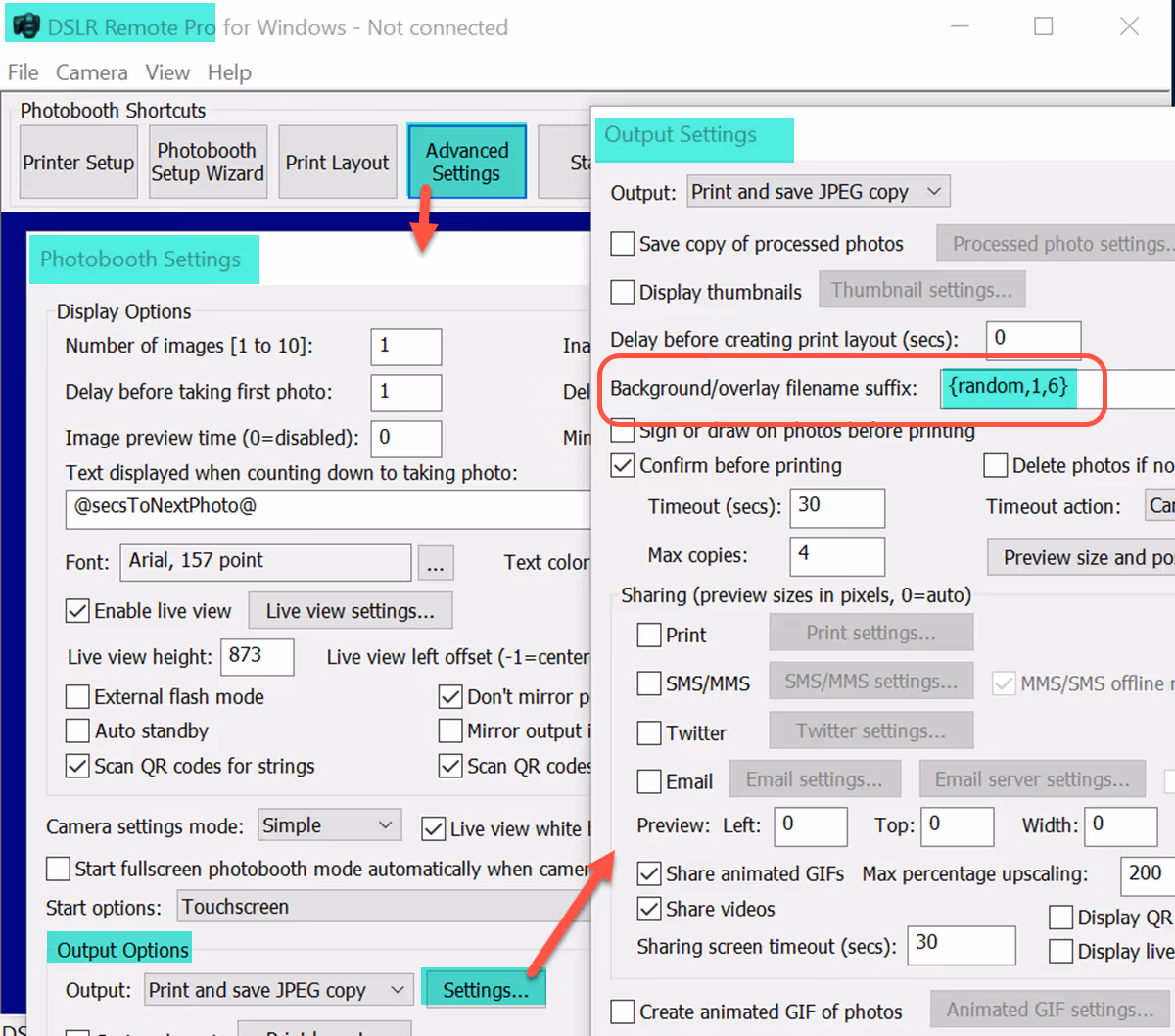
Task: Enable the Mirror output checkbox
Action: [x=450, y=731]
